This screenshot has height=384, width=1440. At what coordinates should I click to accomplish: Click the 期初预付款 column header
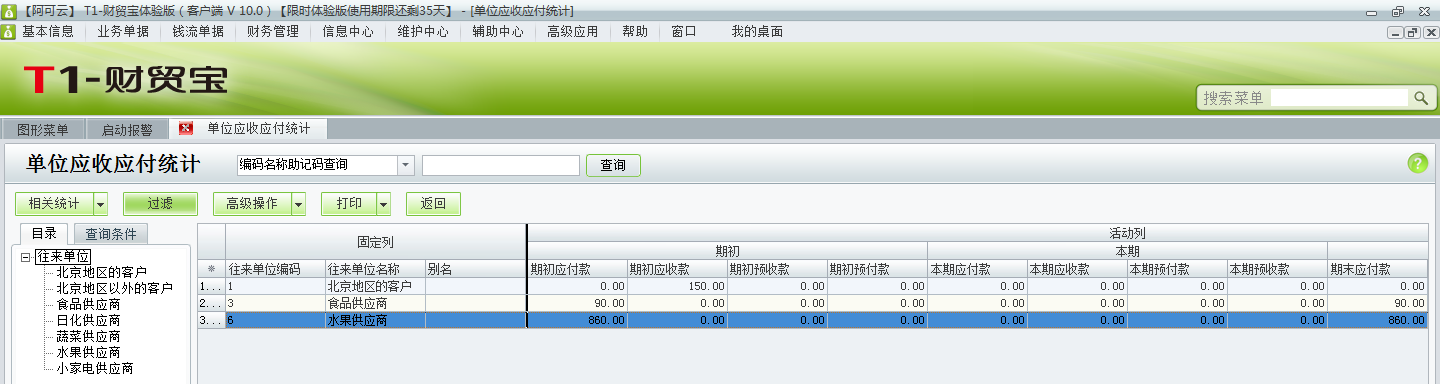pos(877,268)
